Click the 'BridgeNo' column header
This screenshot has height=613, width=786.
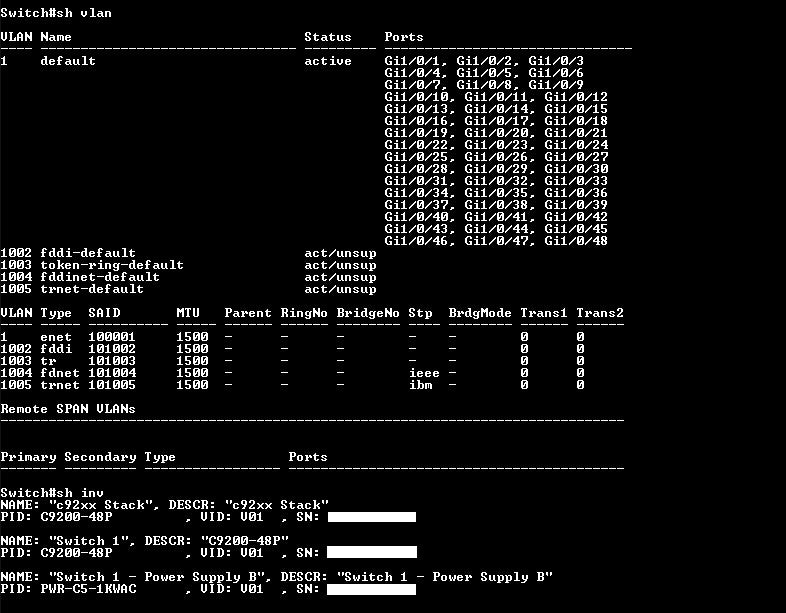(368, 313)
